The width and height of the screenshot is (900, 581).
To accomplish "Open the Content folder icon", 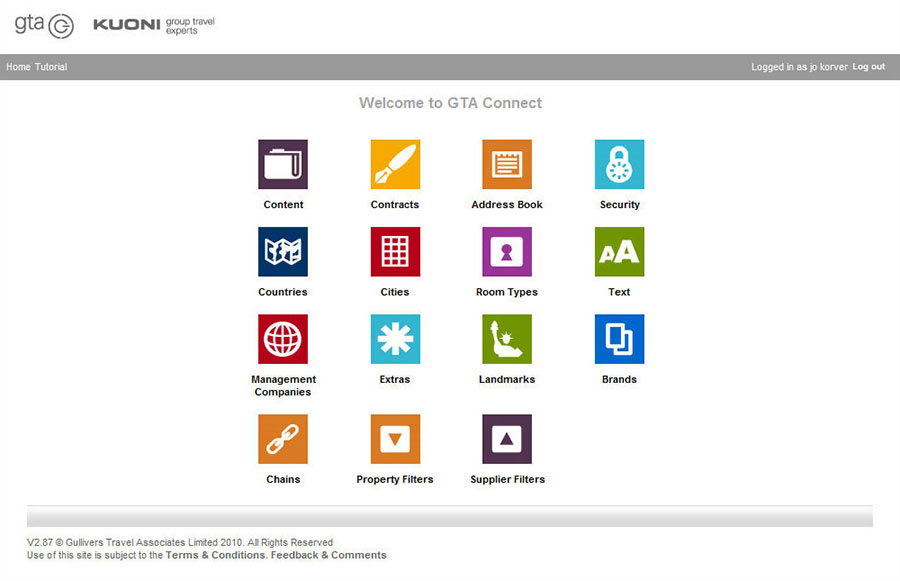I will tap(283, 165).
